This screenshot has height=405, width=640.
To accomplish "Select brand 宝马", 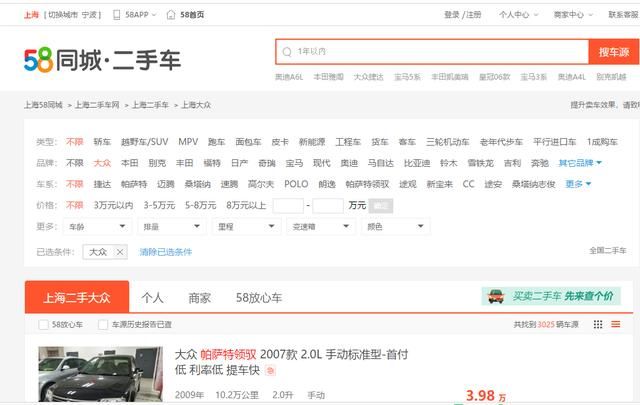I will click(294, 163).
